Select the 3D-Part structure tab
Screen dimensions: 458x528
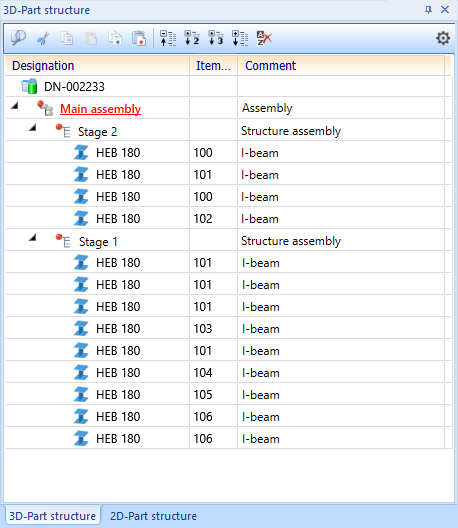tap(52, 516)
